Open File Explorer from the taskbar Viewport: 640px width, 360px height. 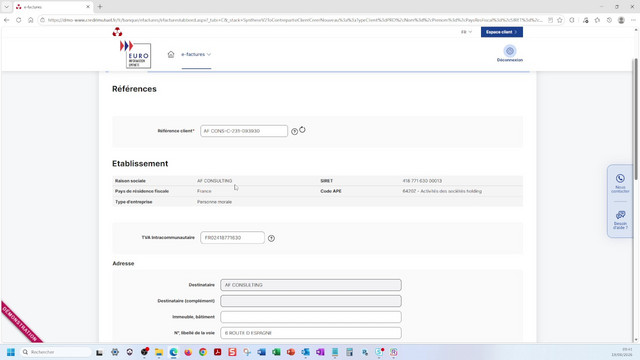(x=159, y=352)
